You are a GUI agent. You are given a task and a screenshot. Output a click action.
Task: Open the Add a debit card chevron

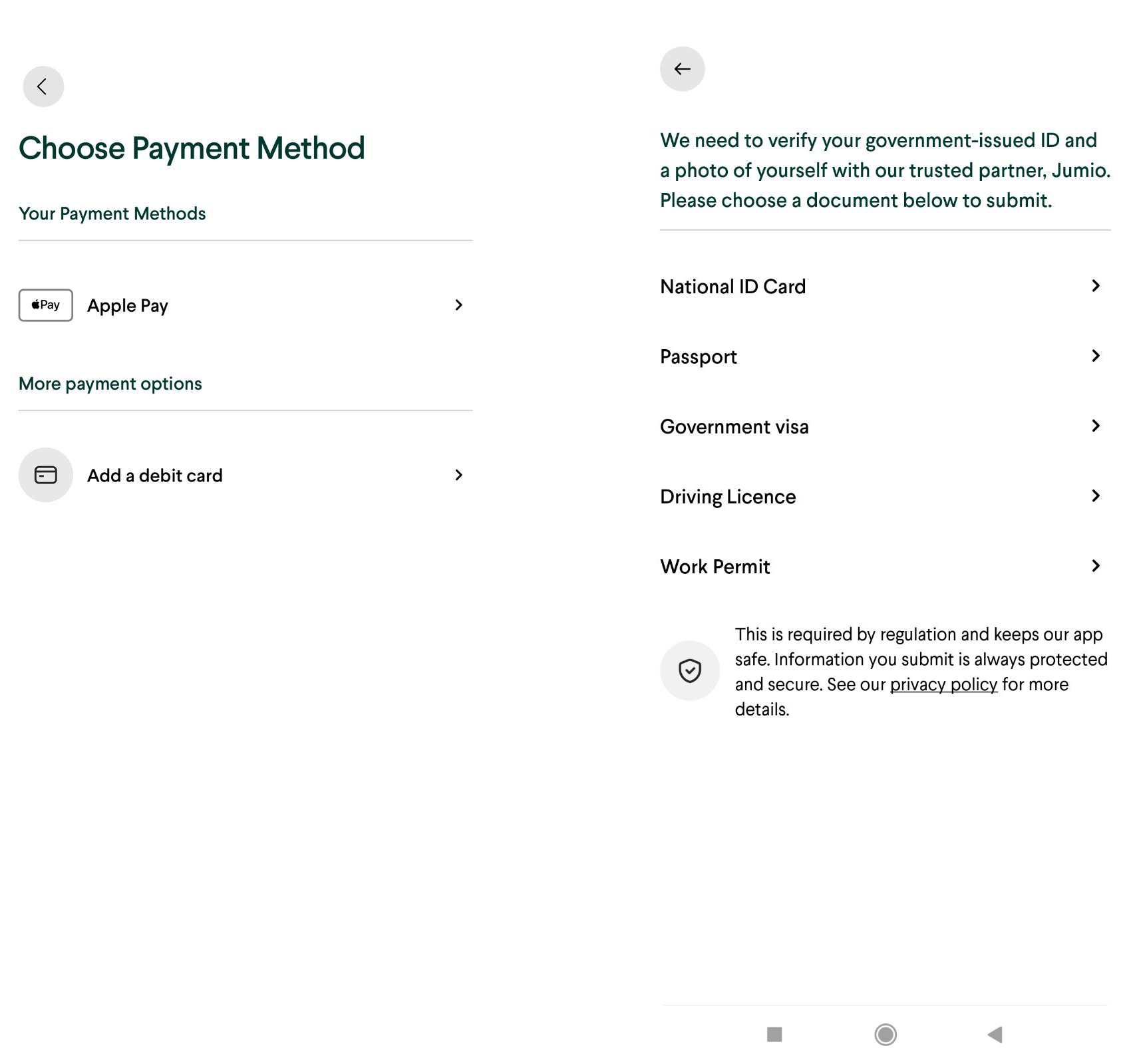[458, 475]
